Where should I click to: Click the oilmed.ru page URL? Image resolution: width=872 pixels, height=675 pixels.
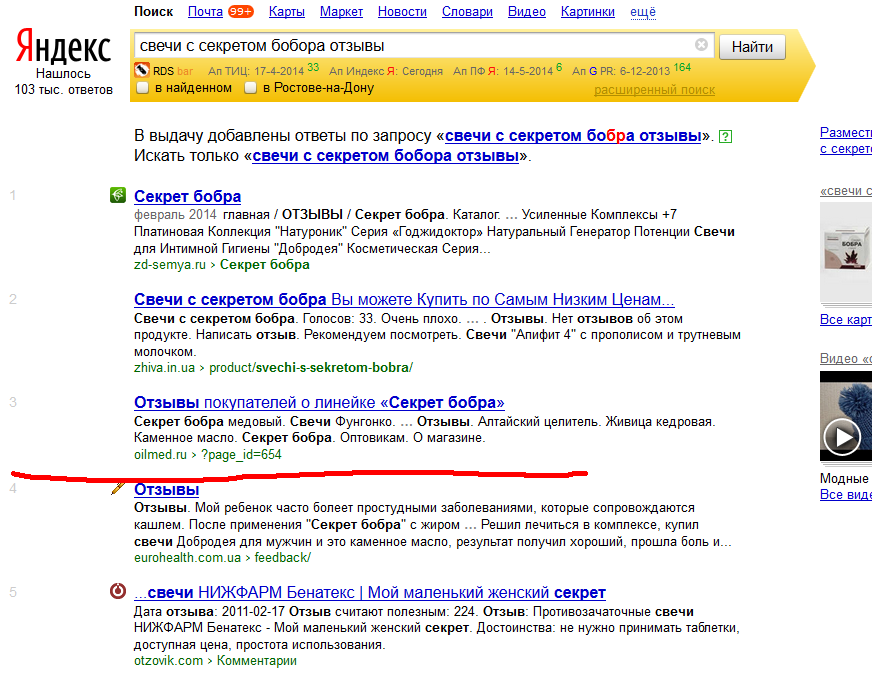[207, 455]
